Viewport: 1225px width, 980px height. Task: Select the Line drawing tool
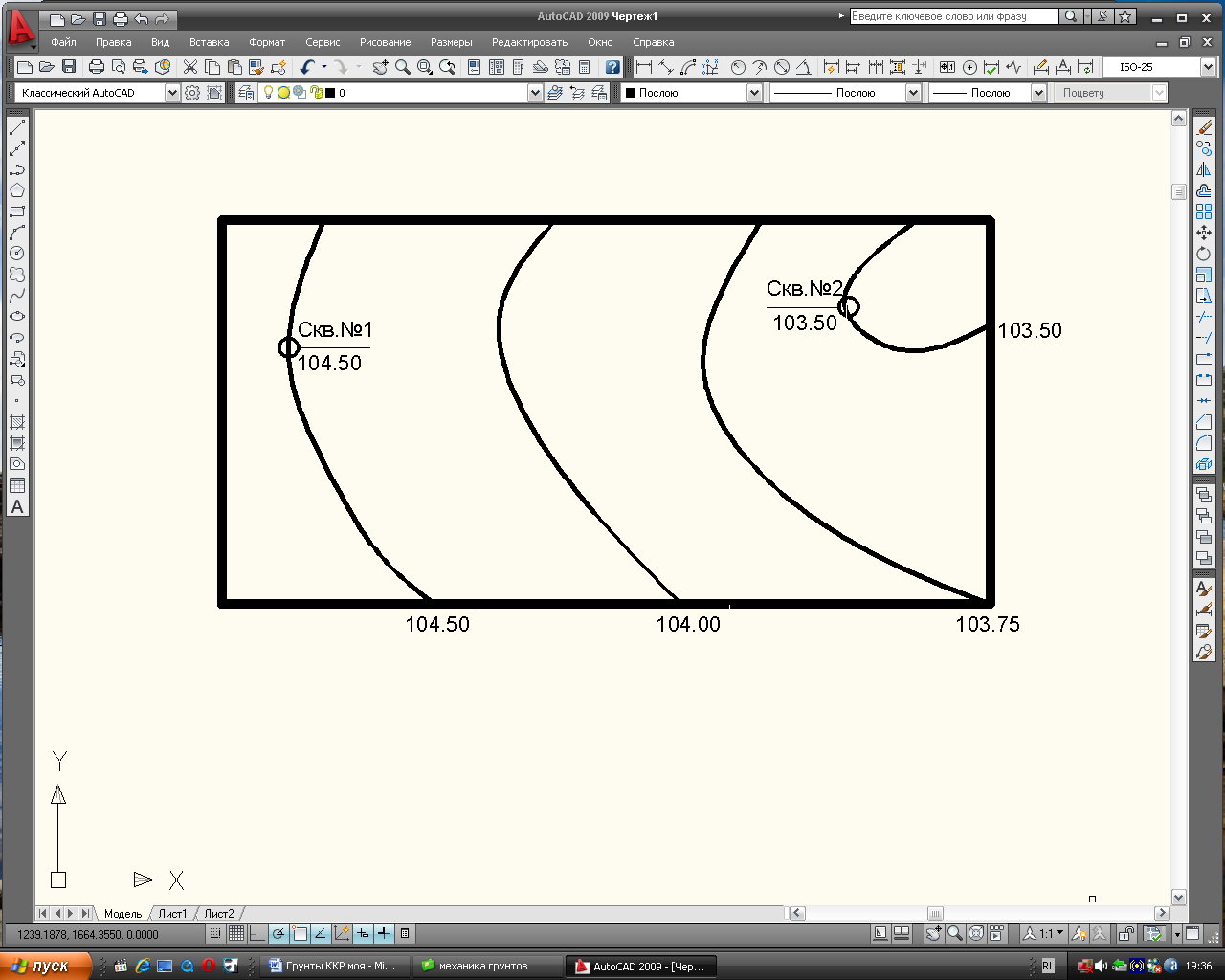point(17,127)
